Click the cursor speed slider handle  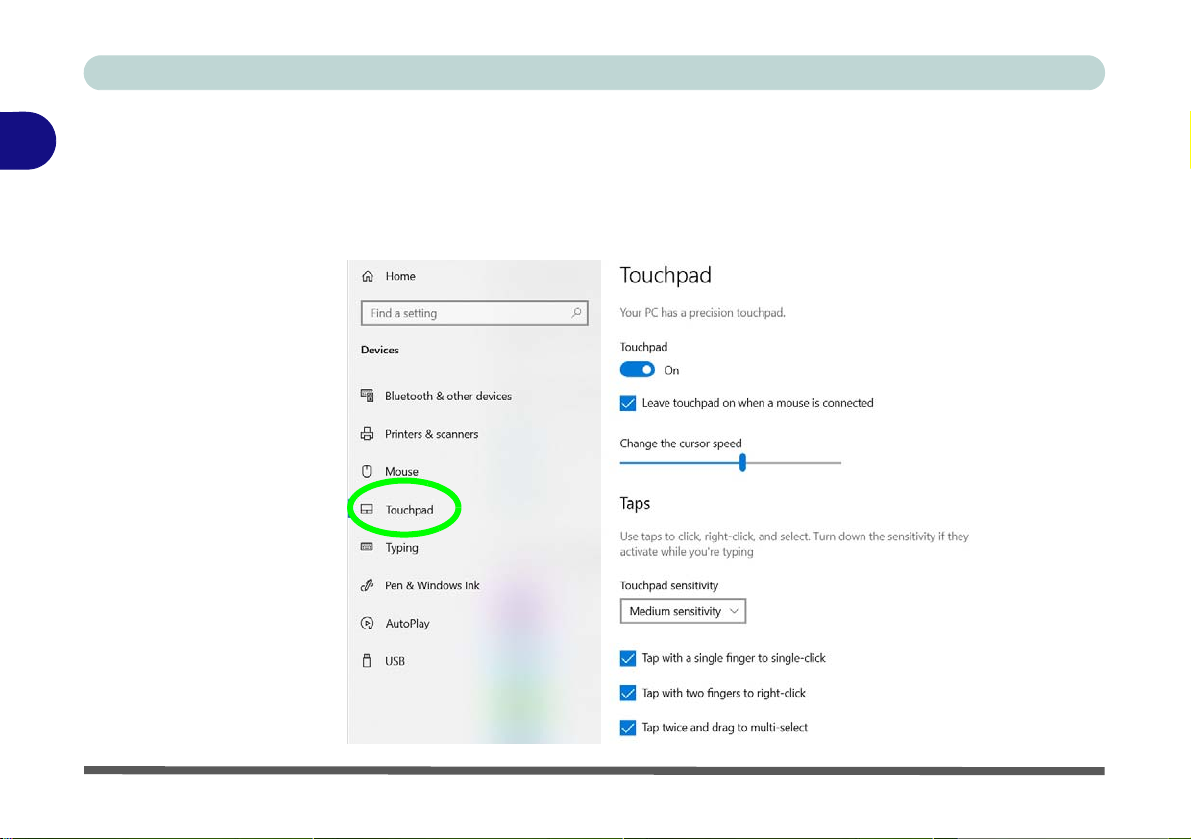[742, 462]
